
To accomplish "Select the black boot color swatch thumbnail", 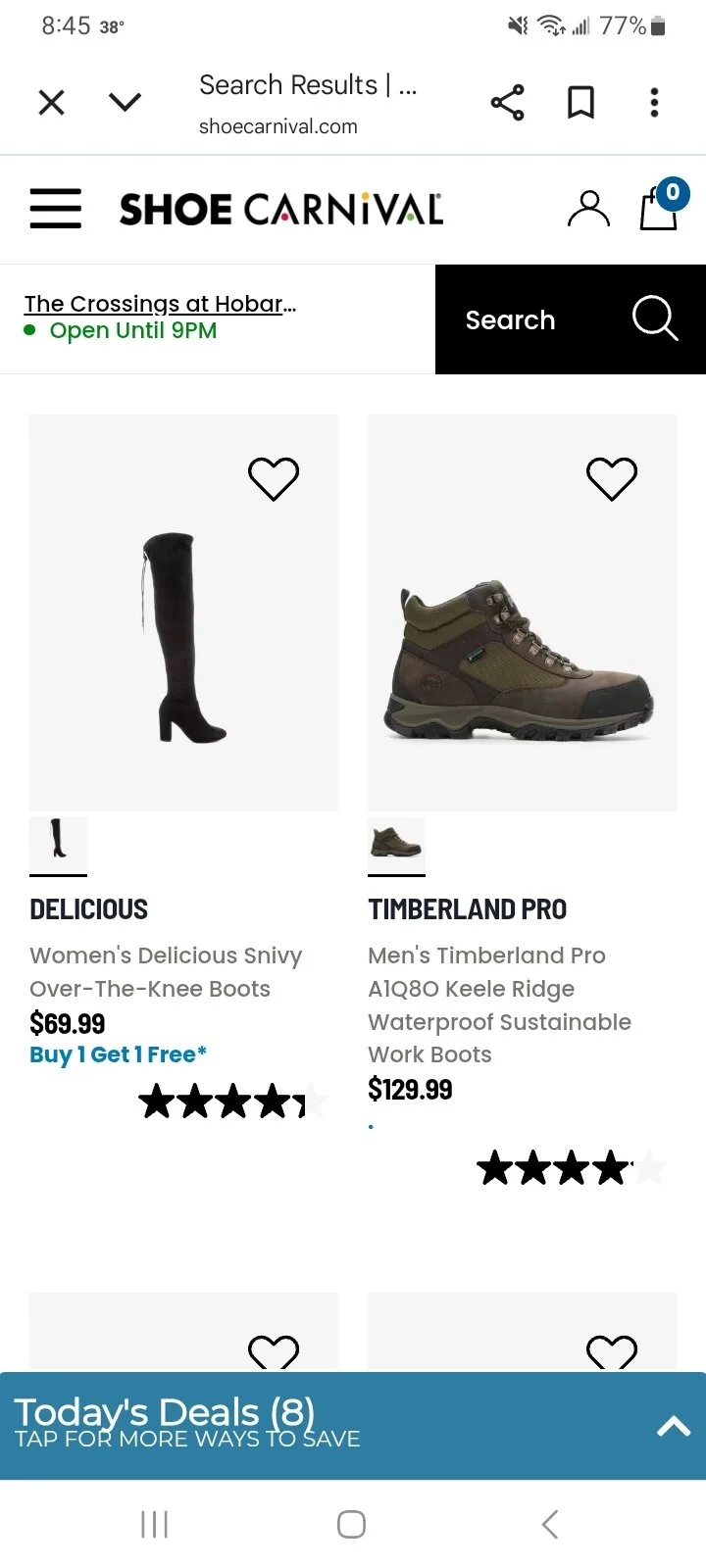I will [x=58, y=841].
